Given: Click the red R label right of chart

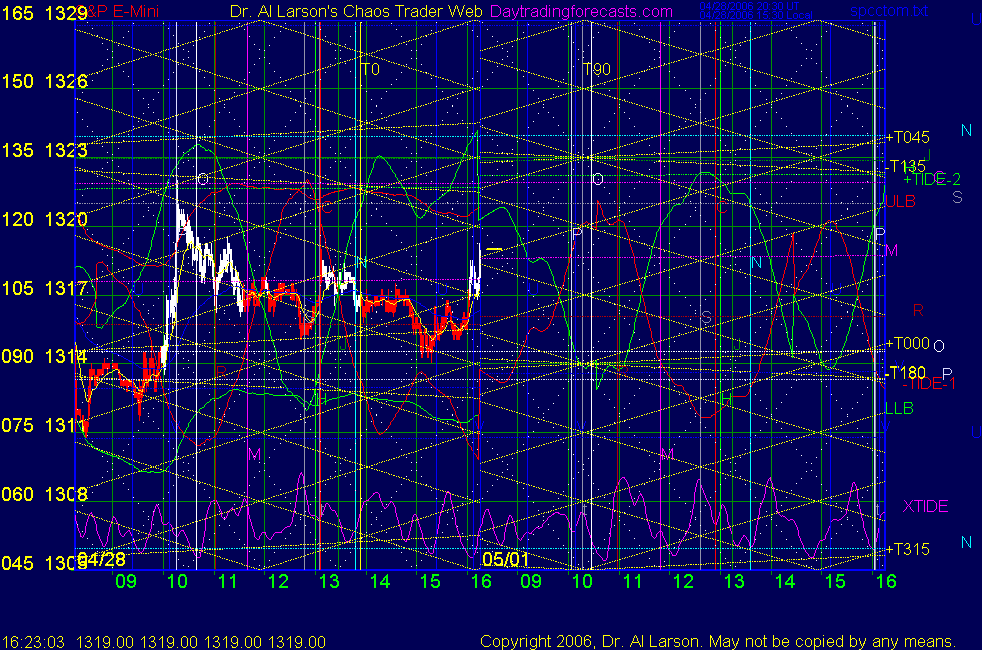Looking at the screenshot, I should pyautogui.click(x=918, y=310).
